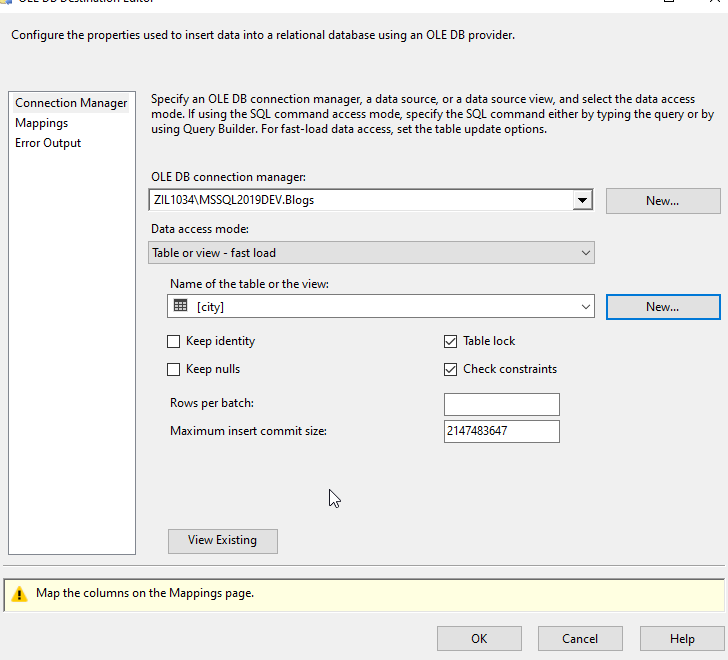Click 'Map the columns on the Mappings page.' text
The height and width of the screenshot is (660, 728).
[145, 593]
